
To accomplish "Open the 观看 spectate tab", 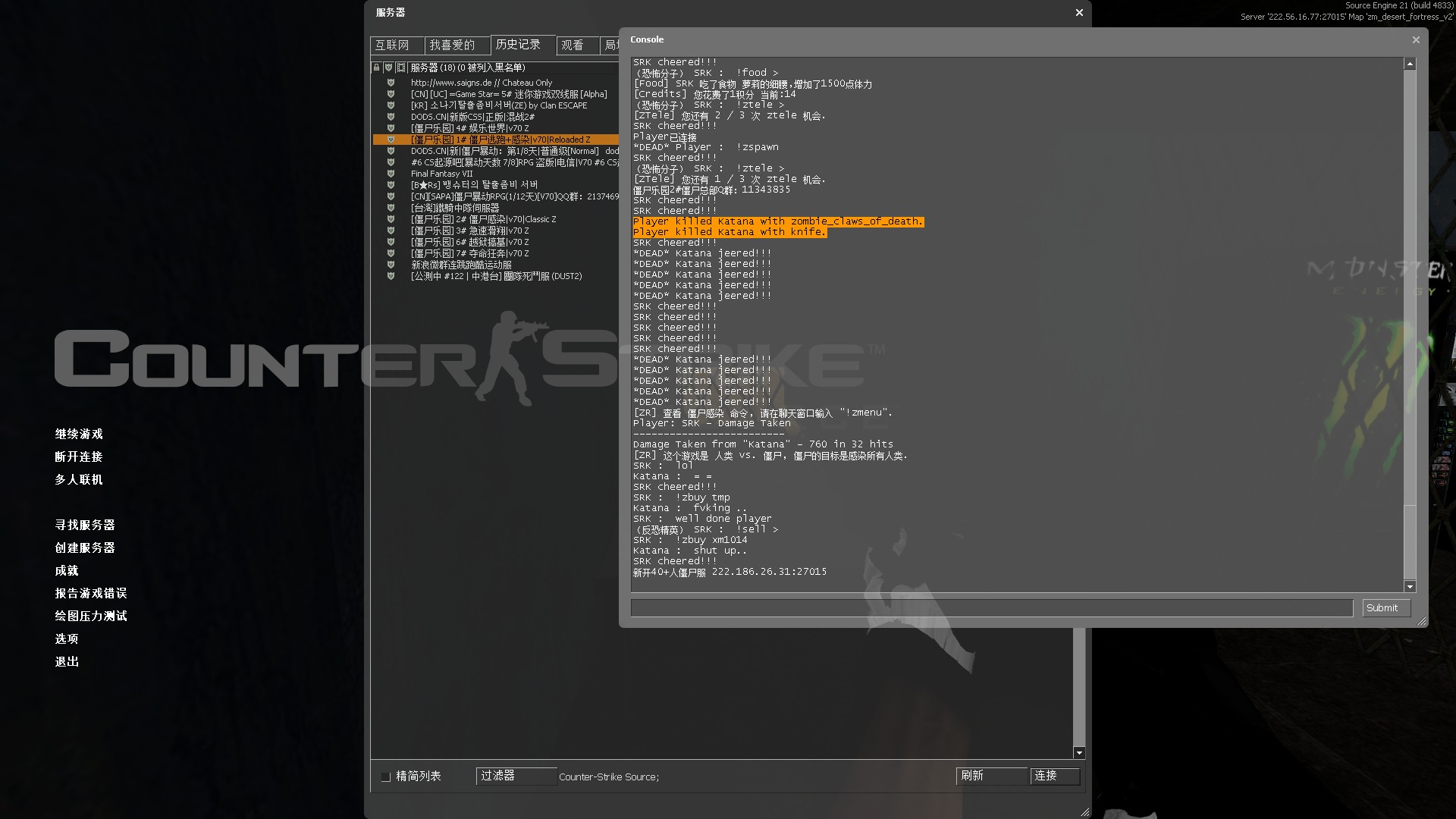I will click(577, 45).
